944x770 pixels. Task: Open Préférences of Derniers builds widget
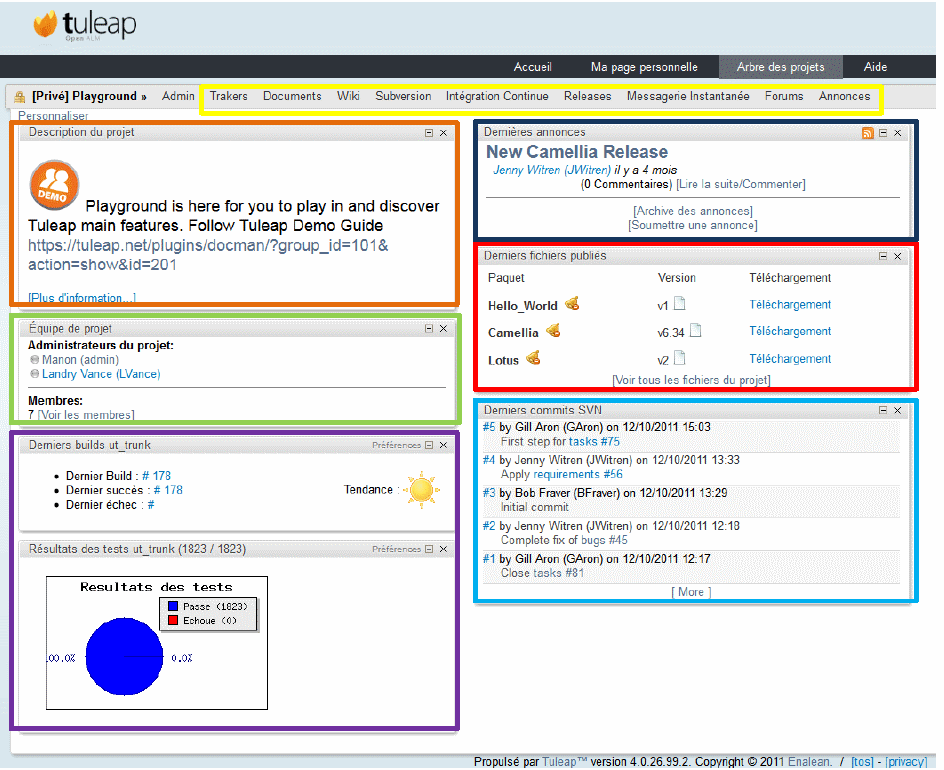[396, 445]
